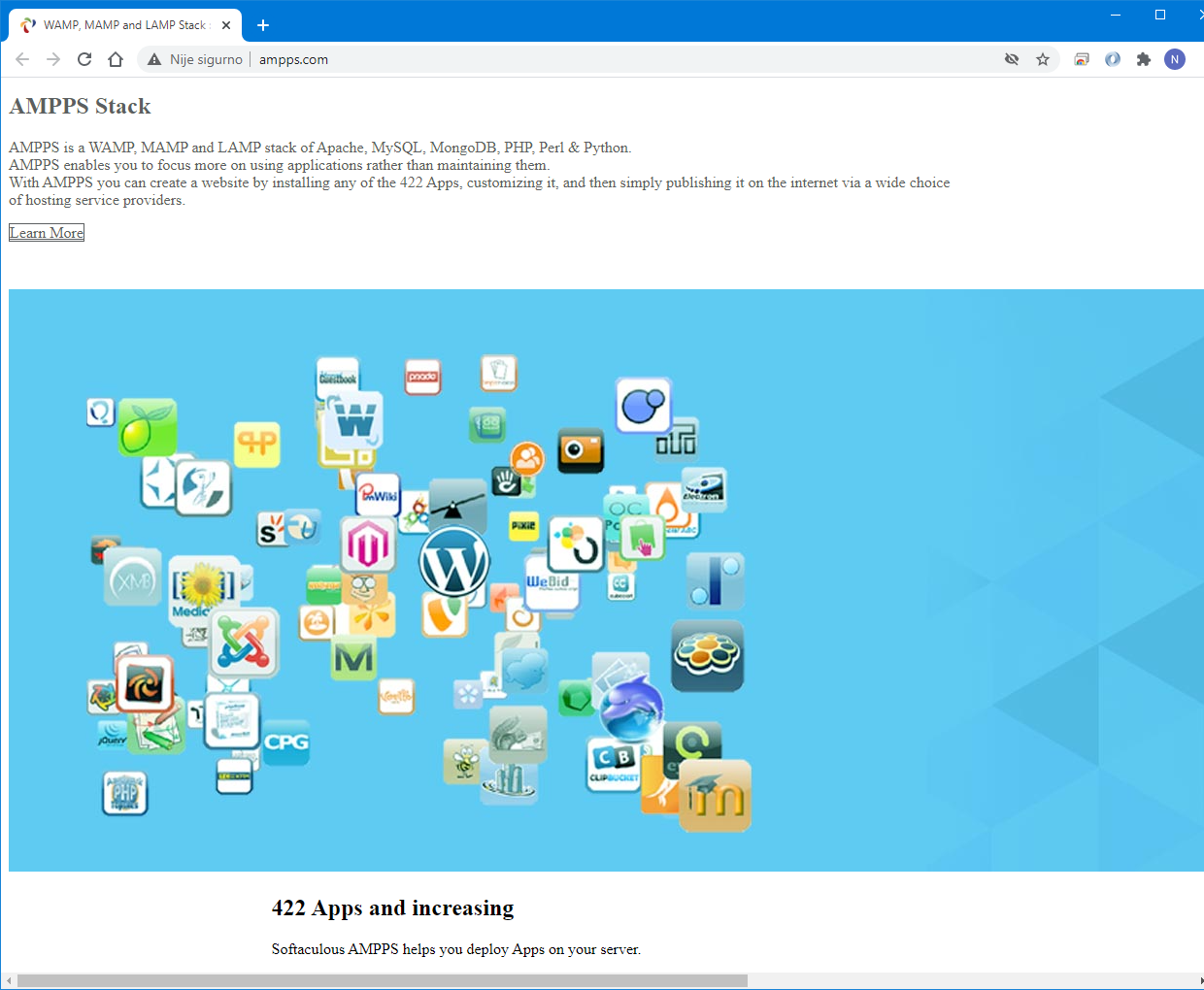Close the WAMP, MAMP and LAMP Stack tab
Image resolution: width=1204 pixels, height=990 pixels.
[226, 25]
